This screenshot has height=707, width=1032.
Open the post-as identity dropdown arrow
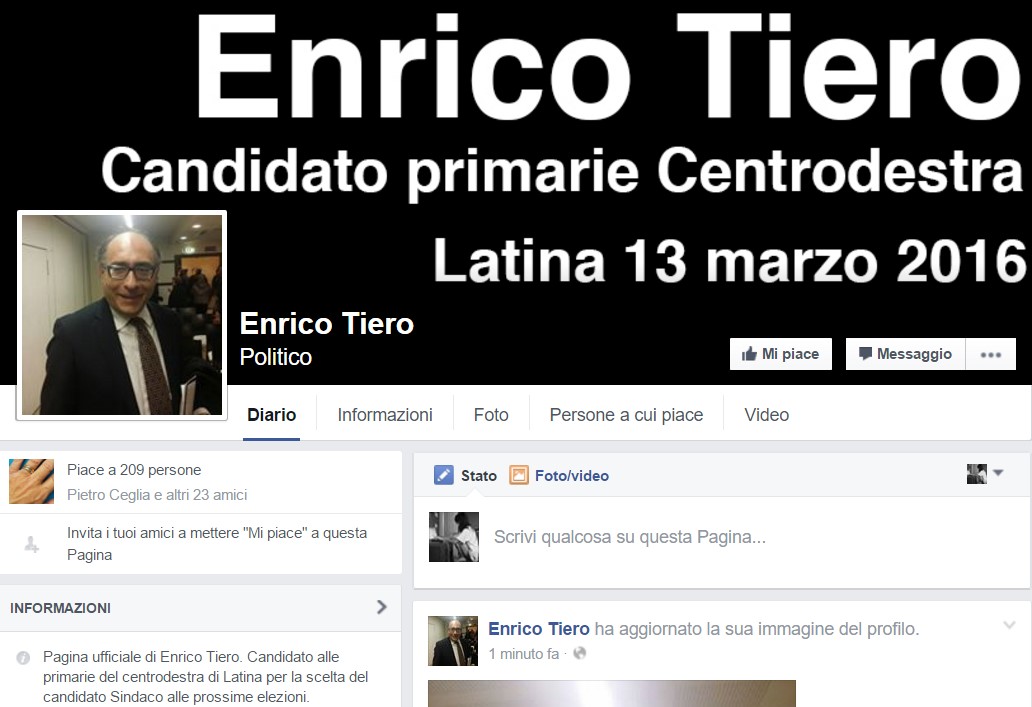(x=998, y=473)
